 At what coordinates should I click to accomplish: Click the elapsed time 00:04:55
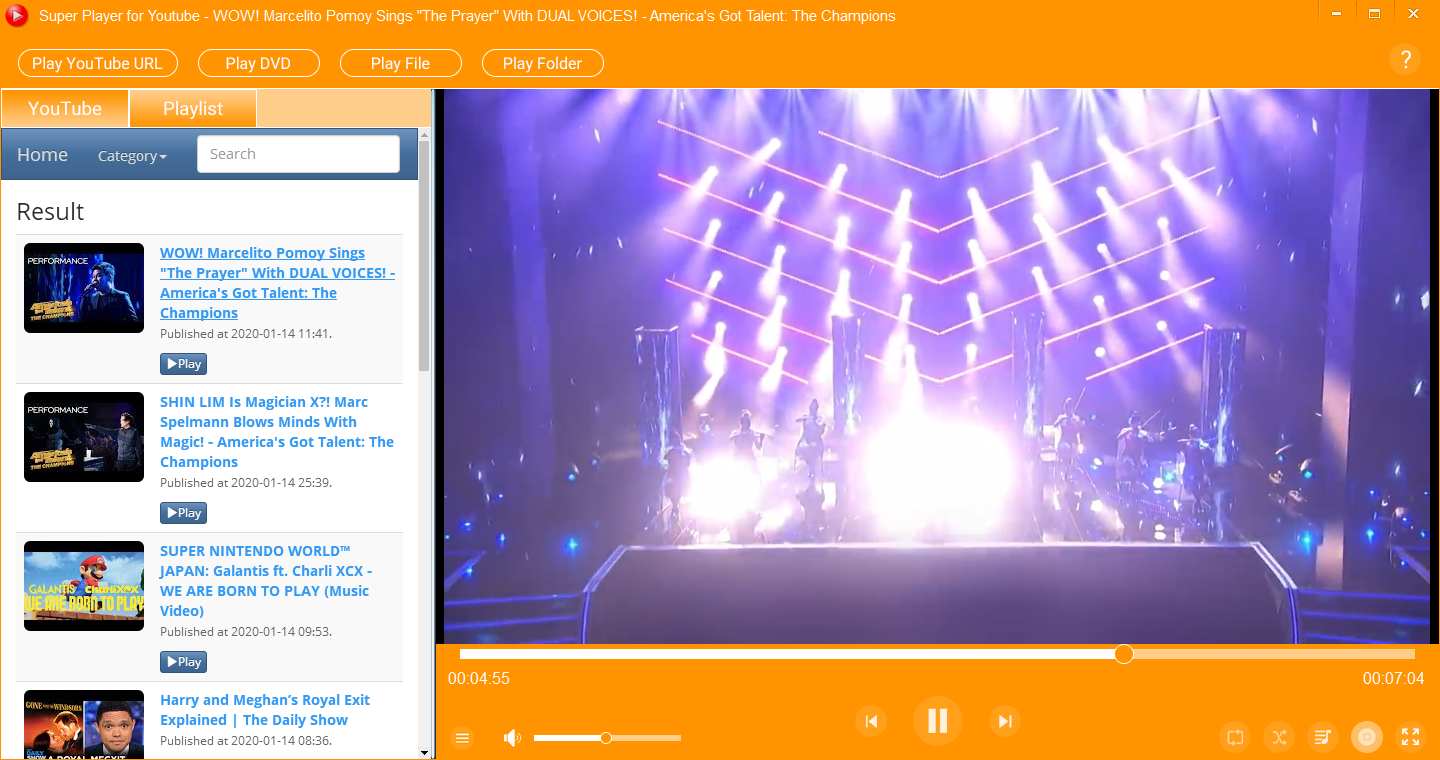click(x=479, y=678)
